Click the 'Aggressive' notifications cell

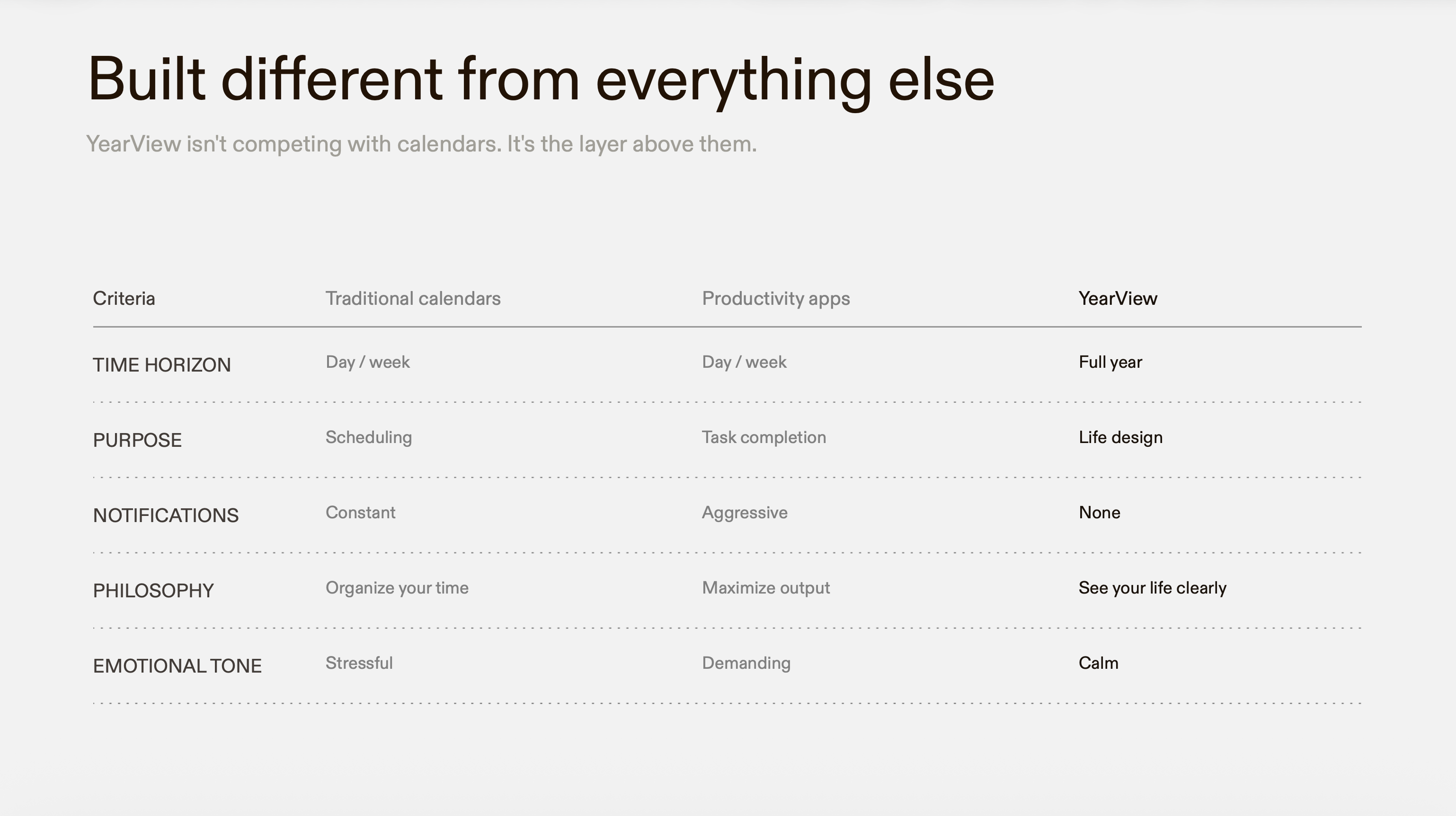(x=745, y=513)
